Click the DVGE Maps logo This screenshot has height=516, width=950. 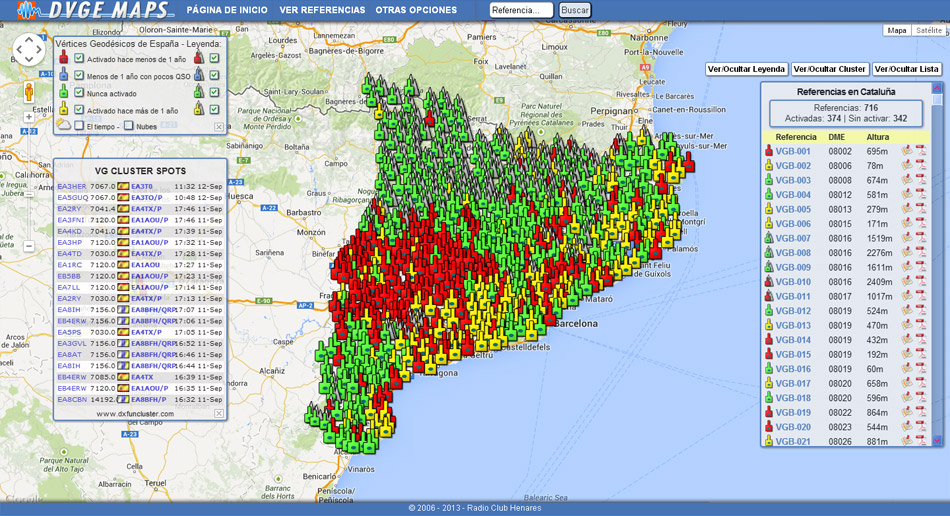[95, 10]
